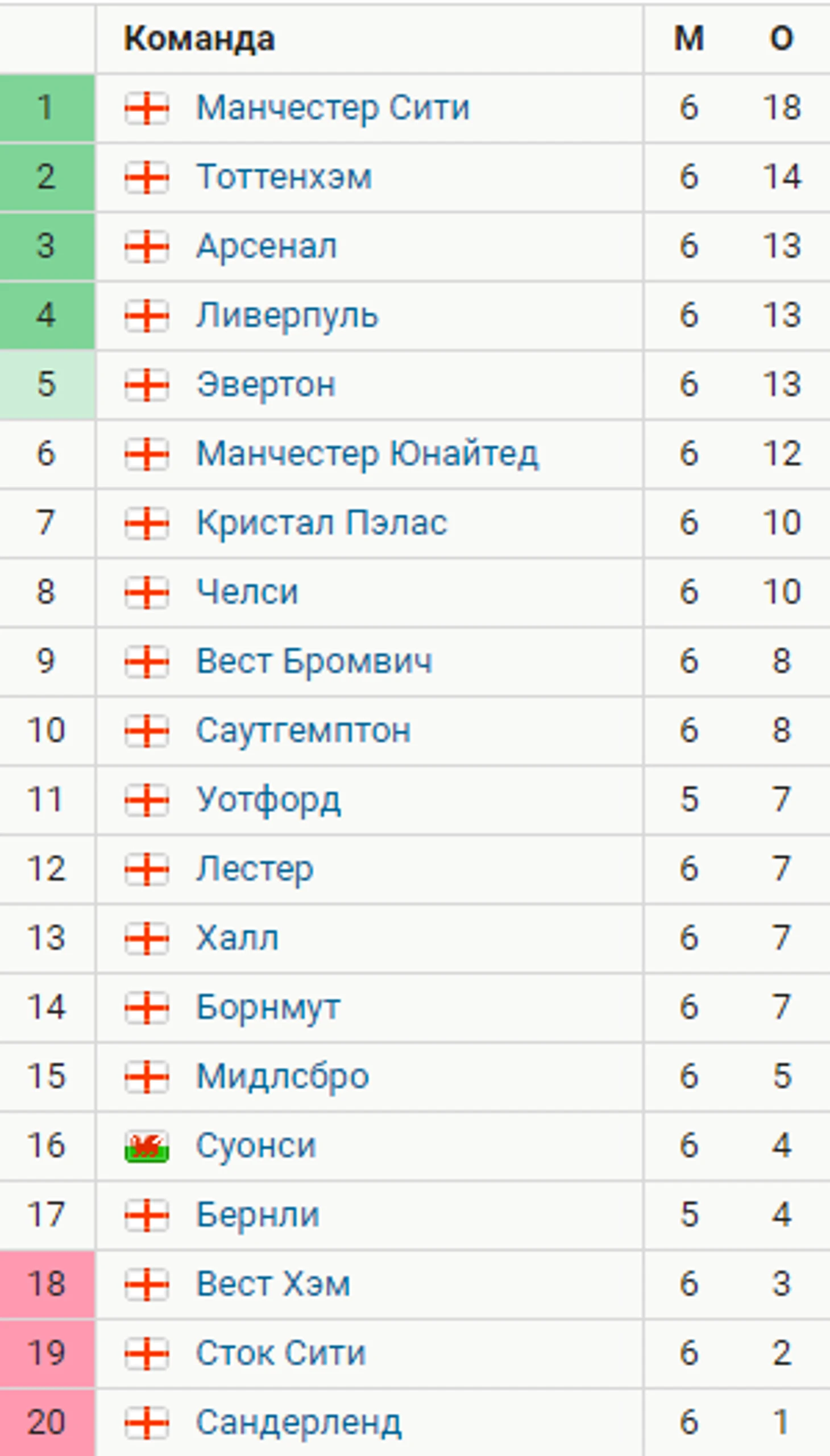Click the flag icon beside Эвертон
This screenshot has width=830, height=1456.
[147, 384]
